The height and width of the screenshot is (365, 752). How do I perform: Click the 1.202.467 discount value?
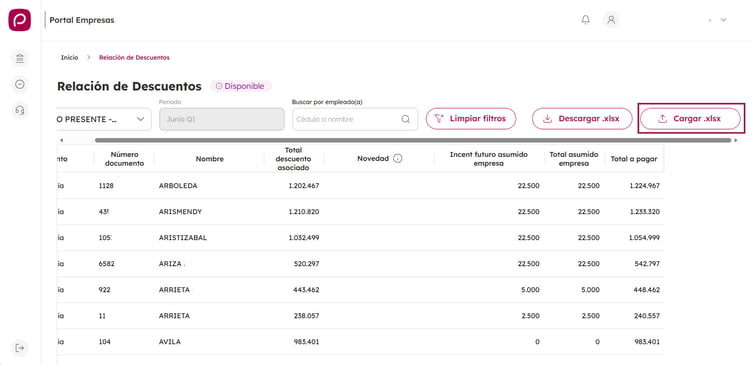coord(304,186)
